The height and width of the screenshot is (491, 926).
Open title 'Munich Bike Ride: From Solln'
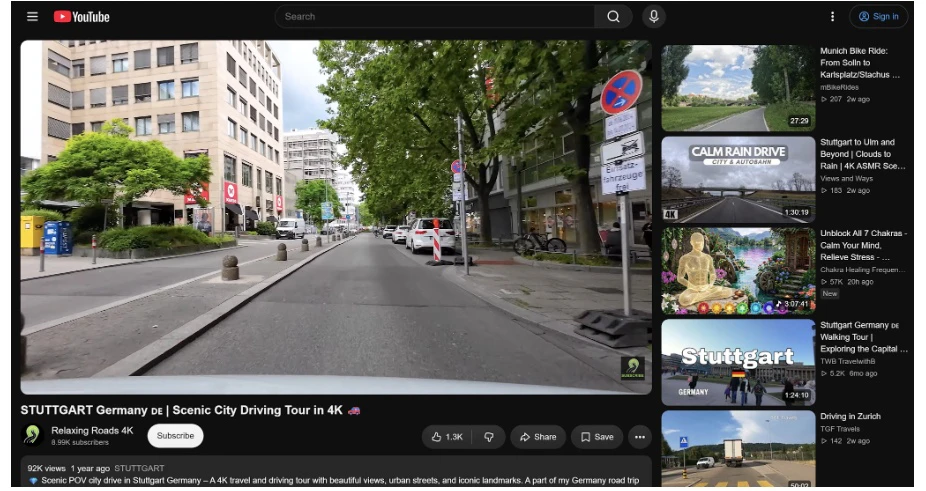pos(860,63)
